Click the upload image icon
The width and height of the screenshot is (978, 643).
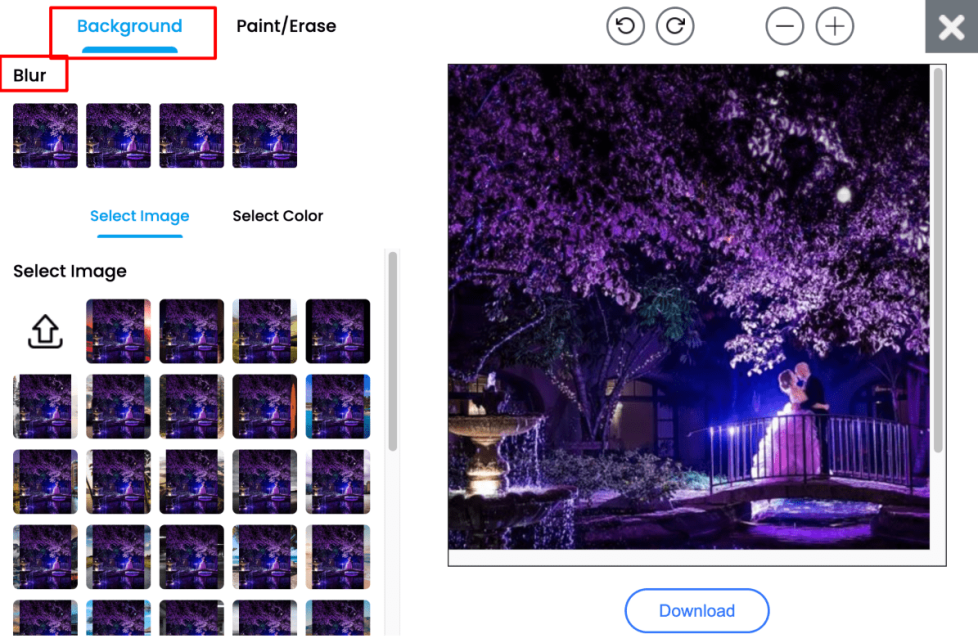tap(45, 332)
